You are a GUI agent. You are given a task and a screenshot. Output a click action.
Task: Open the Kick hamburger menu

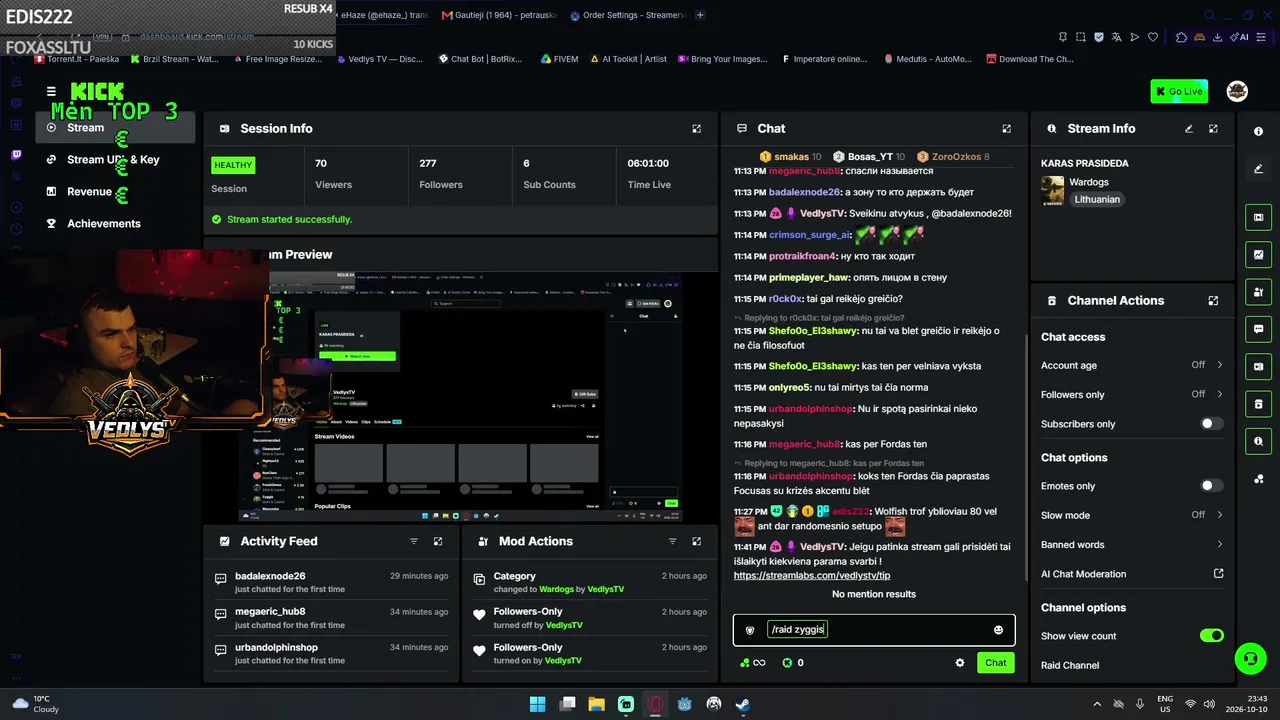(x=51, y=91)
